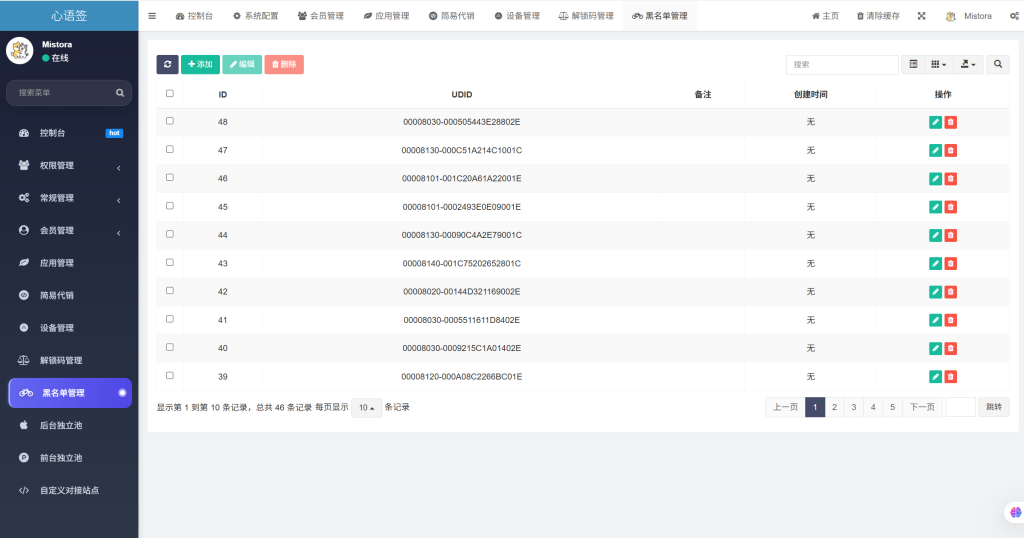Viewport: 1024px width, 538px height.
Task: Click the edit icon for ID 41
Action: [935, 320]
